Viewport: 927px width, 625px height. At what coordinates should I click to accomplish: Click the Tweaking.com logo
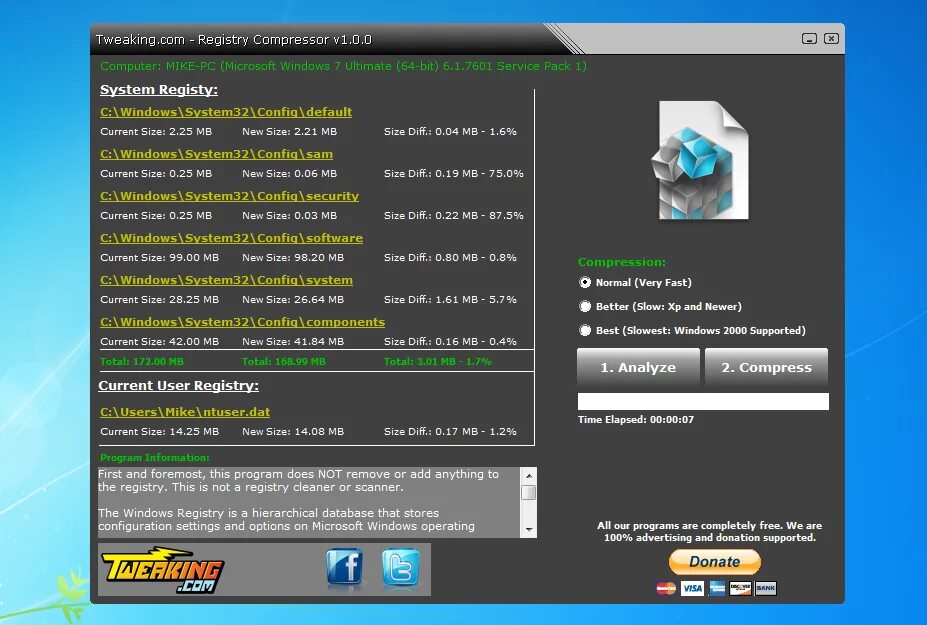tap(163, 569)
